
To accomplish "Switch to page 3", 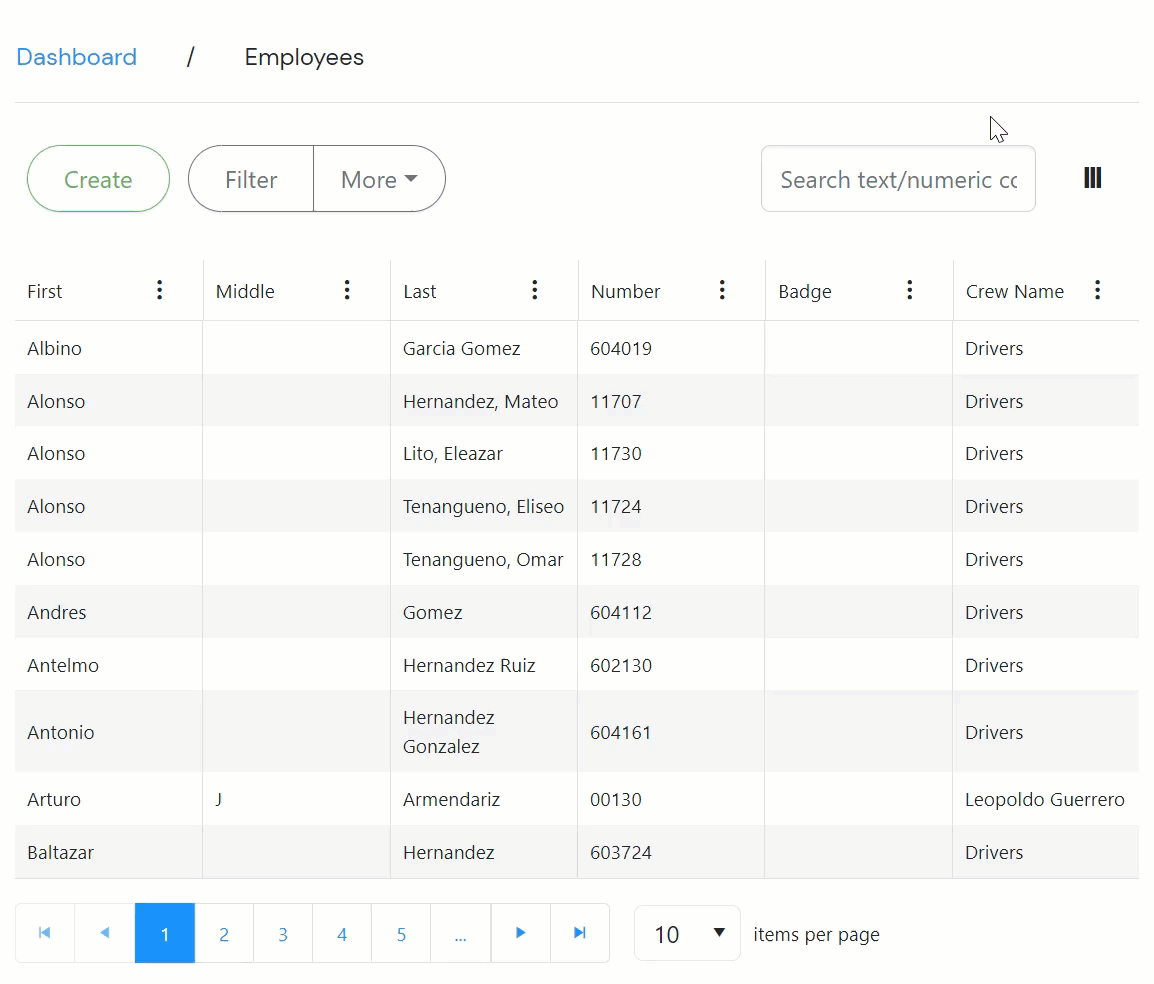I will [x=283, y=934].
